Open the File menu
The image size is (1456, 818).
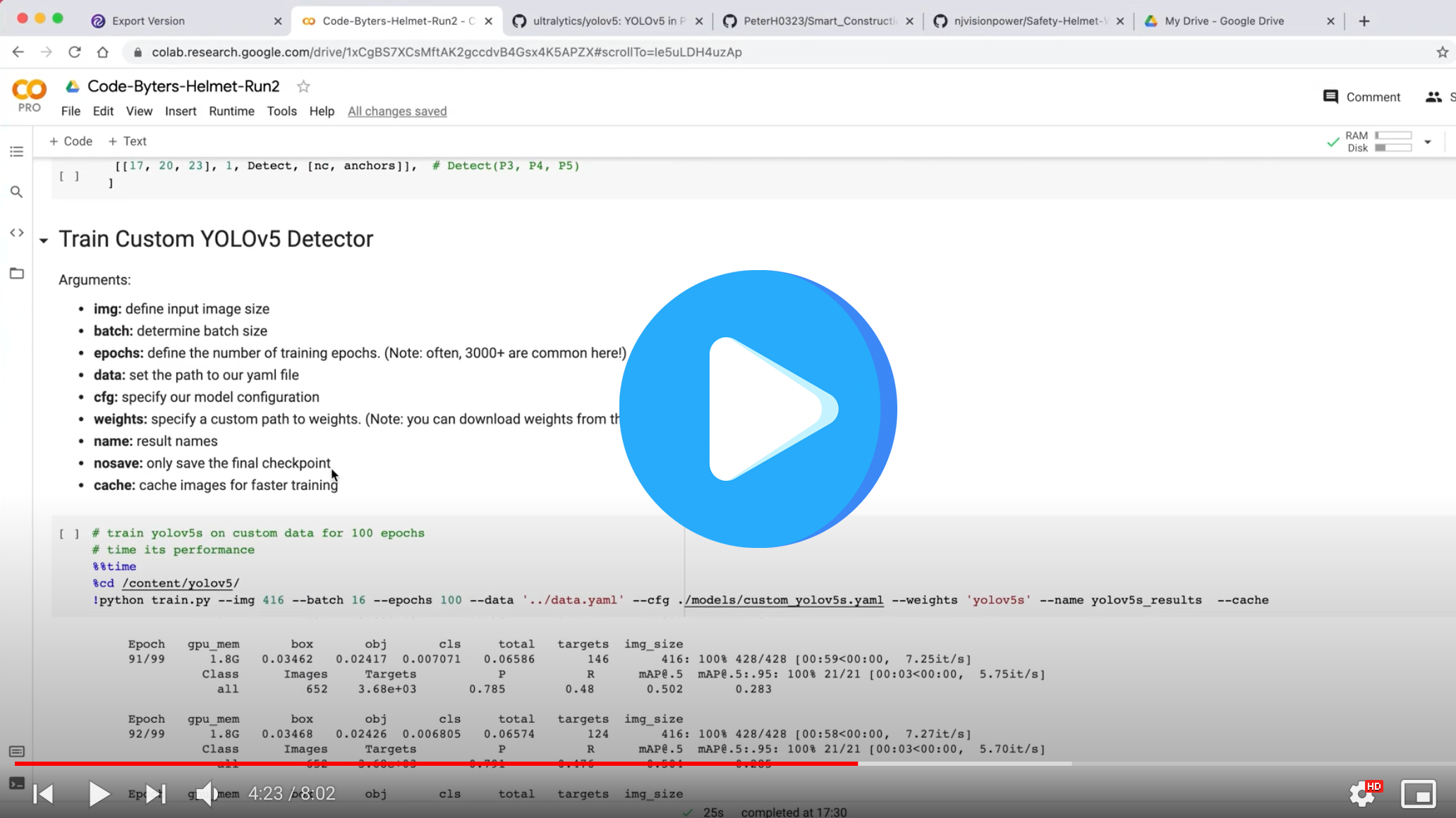71,111
